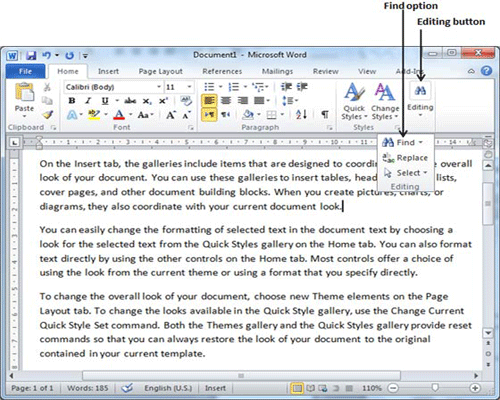Click the Sort A-Z icon

pyautogui.click(x=301, y=115)
